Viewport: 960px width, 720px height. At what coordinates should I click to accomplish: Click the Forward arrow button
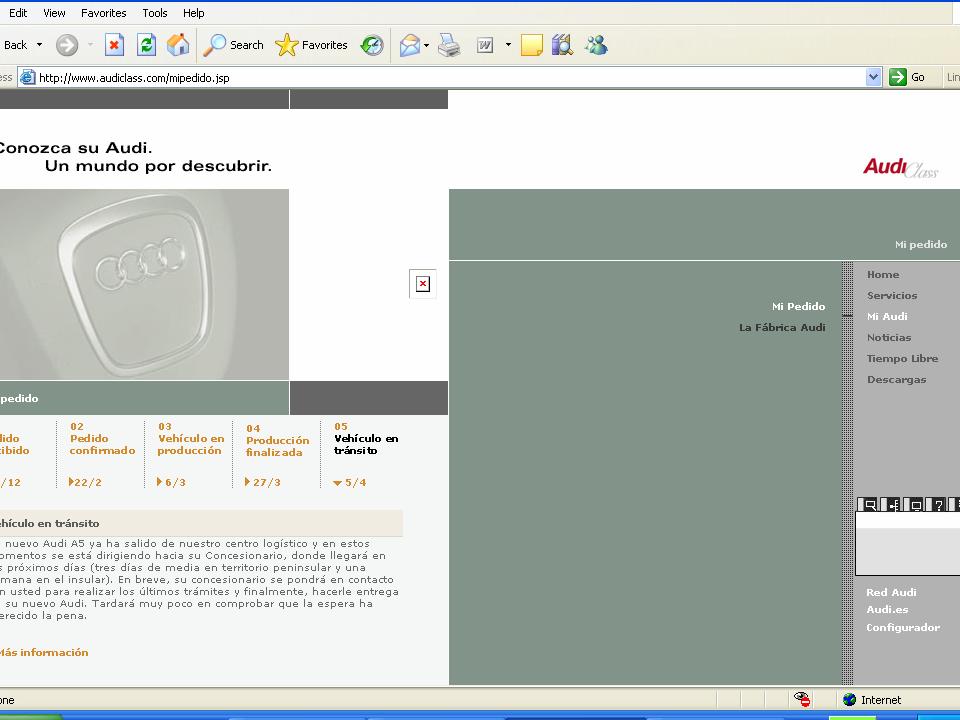(x=67, y=45)
